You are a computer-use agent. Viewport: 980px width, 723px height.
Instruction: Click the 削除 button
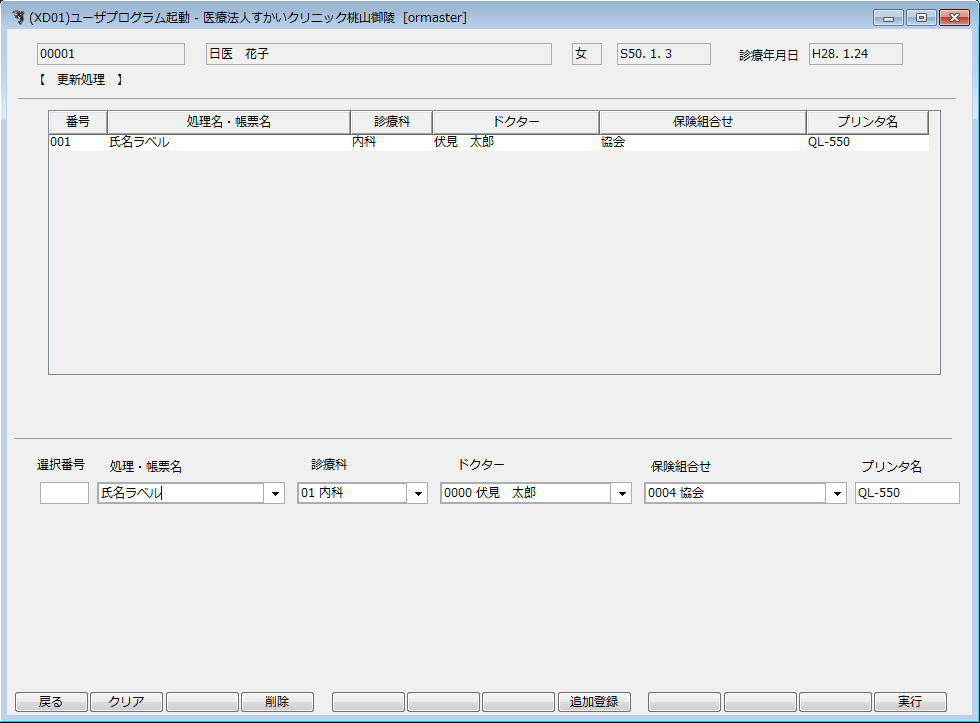(x=277, y=702)
